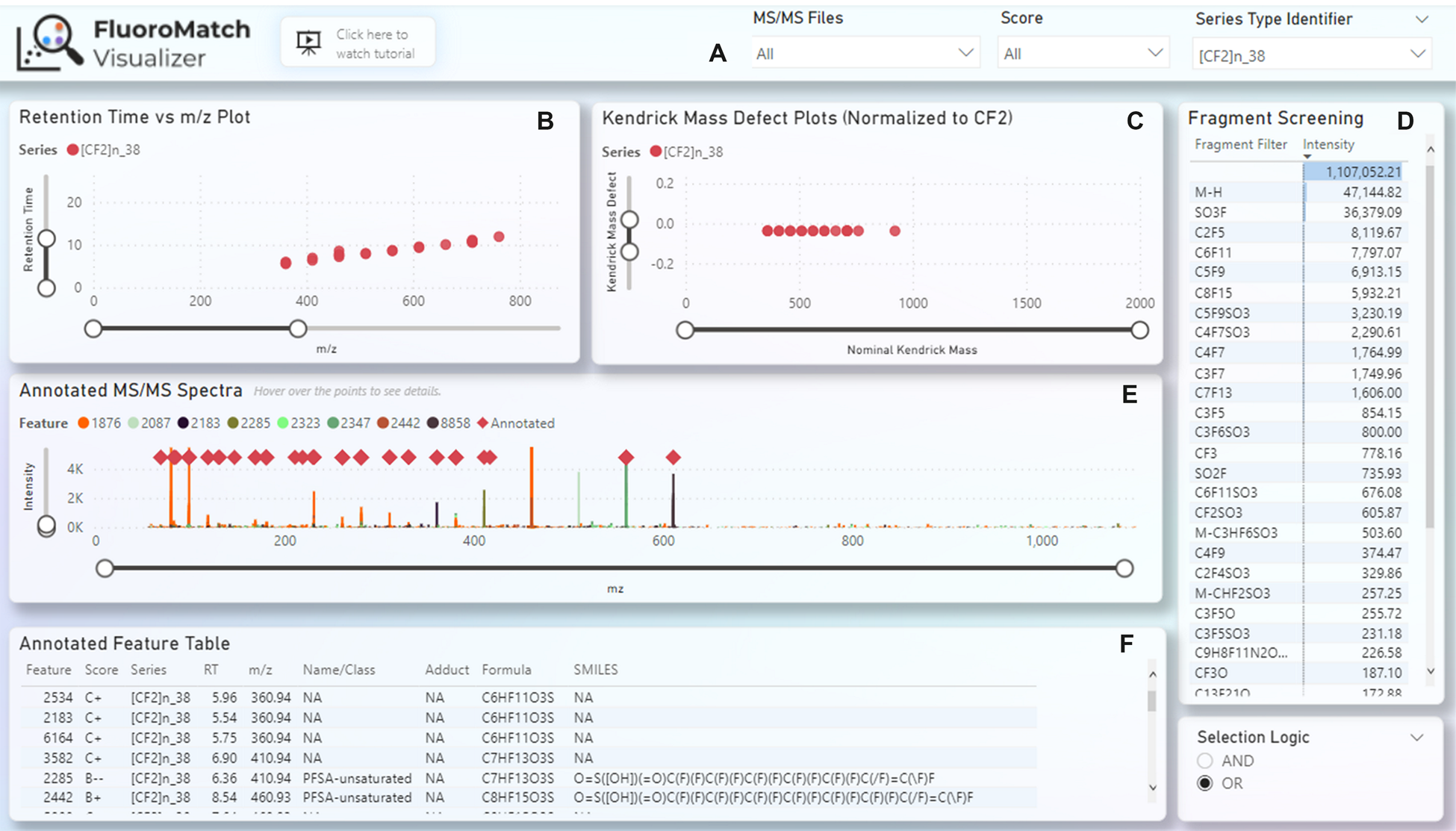Click the tutorial presentation screen icon

click(308, 43)
